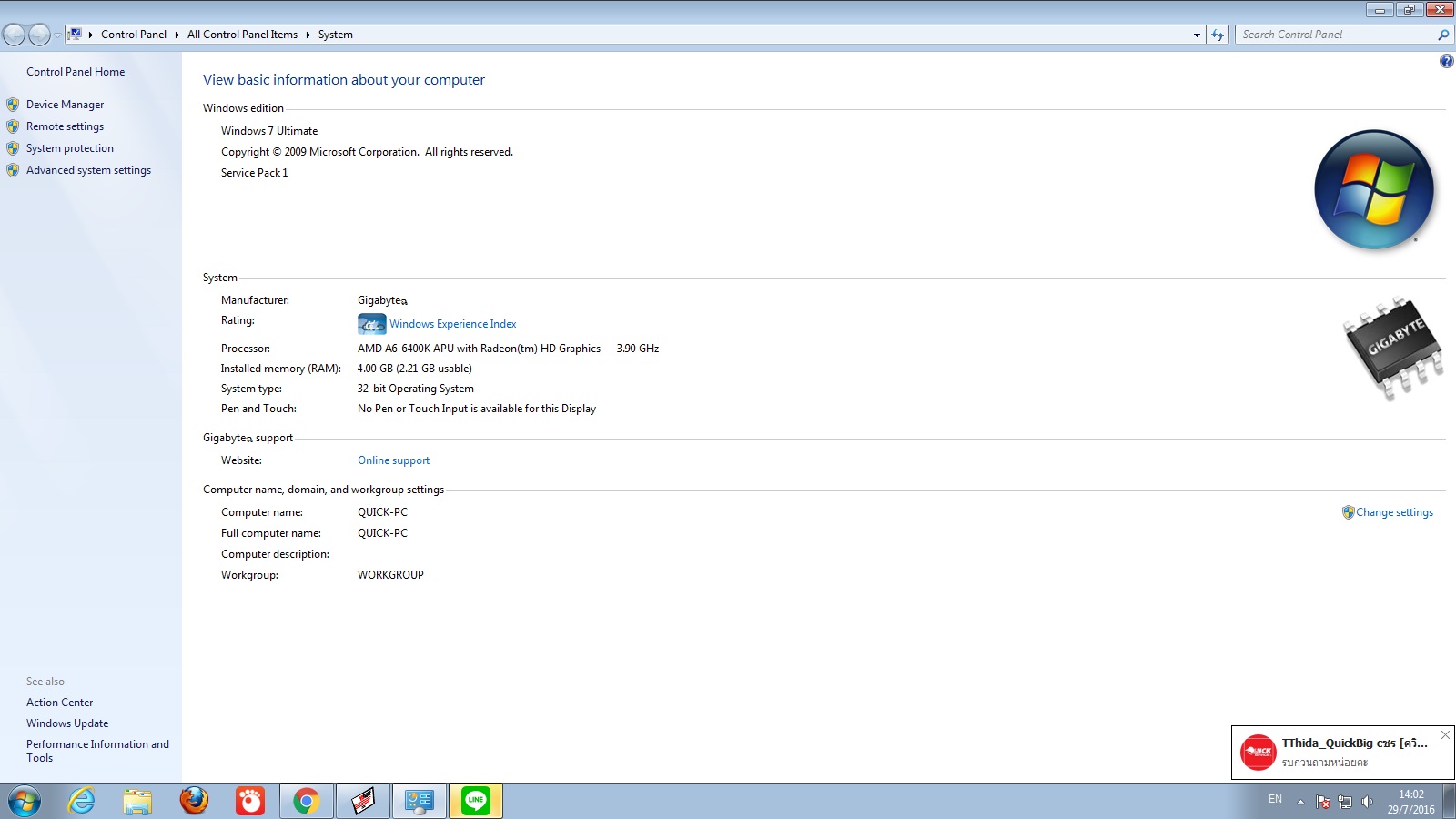Click the Search Control Panel field
This screenshot has width=1456, height=819.
coord(1334,35)
